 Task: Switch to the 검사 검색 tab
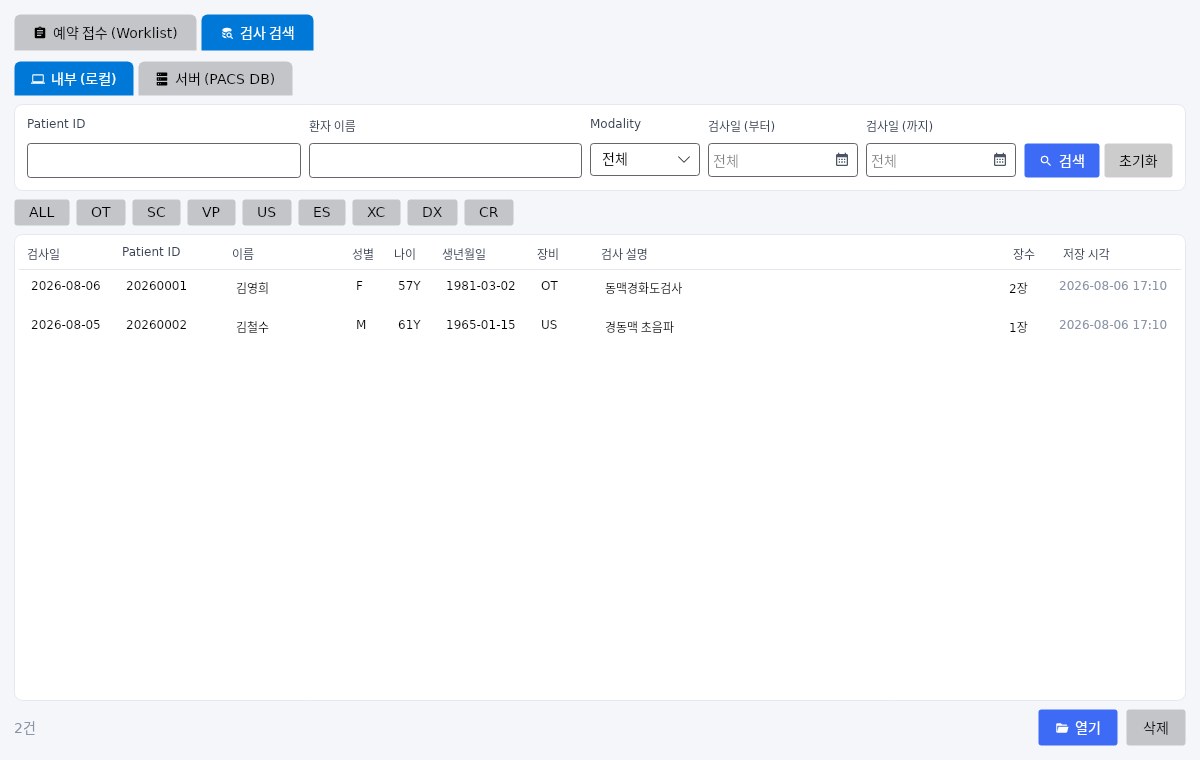(x=257, y=33)
